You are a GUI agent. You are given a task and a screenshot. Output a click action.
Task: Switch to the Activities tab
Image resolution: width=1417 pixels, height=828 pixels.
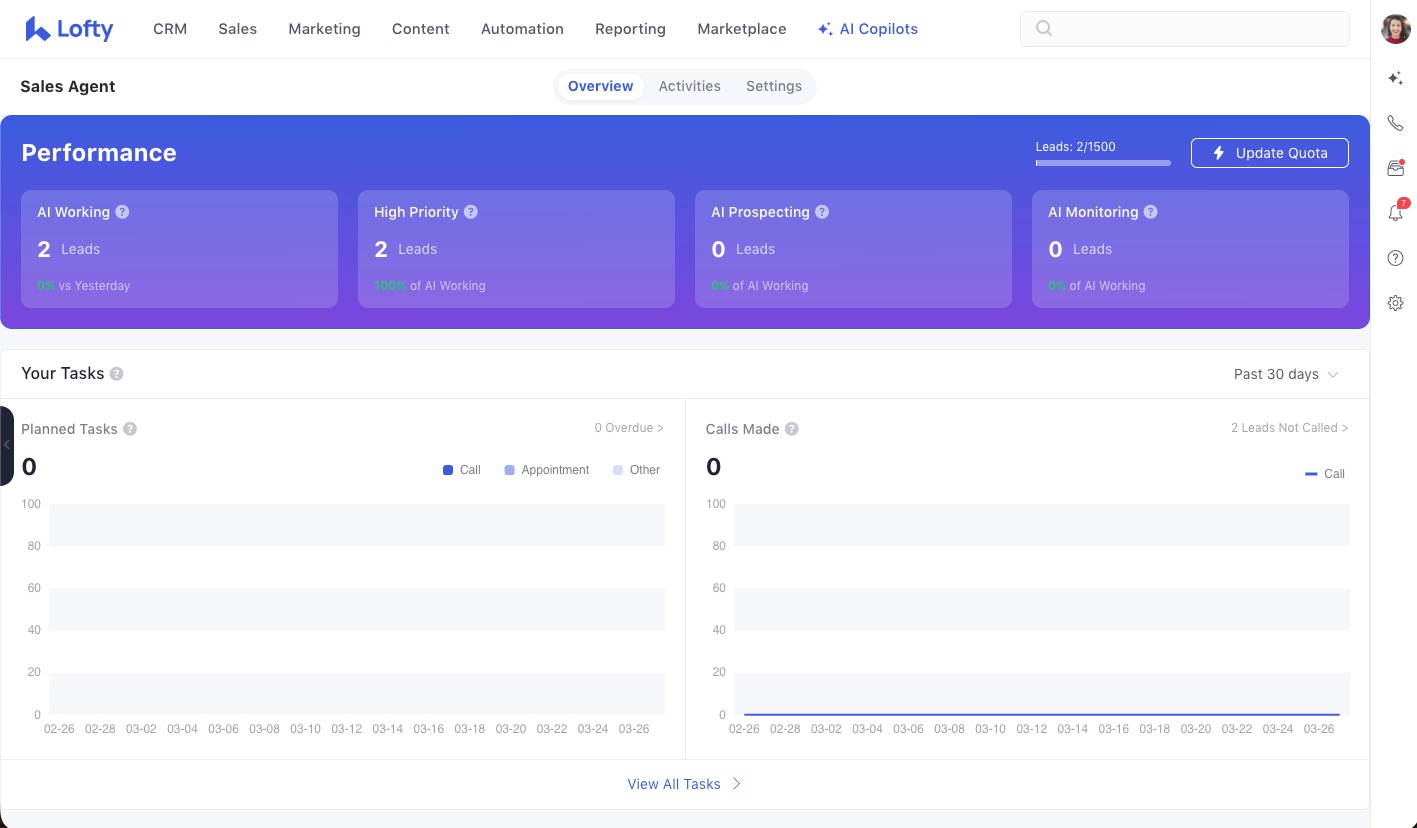click(x=689, y=86)
